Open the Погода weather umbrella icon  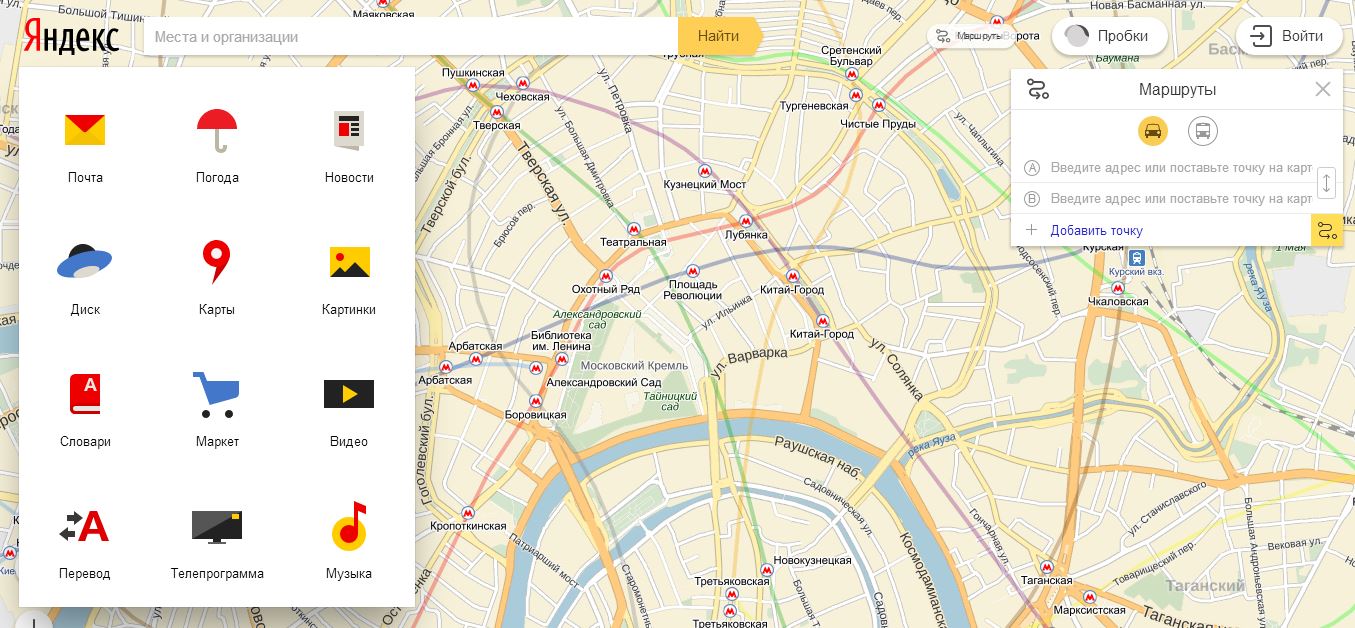217,130
